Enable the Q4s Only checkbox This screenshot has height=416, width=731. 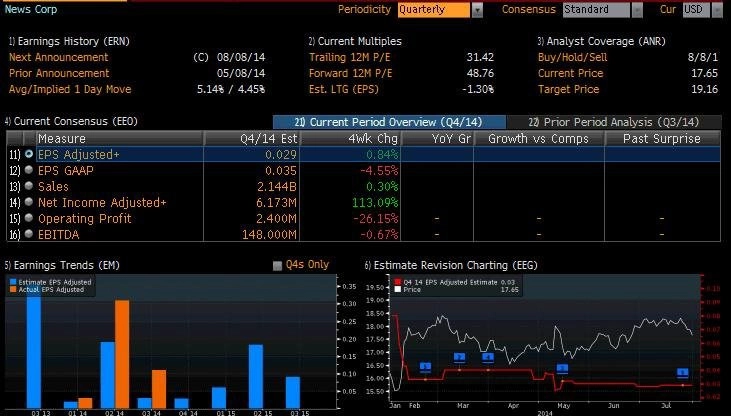click(x=277, y=265)
